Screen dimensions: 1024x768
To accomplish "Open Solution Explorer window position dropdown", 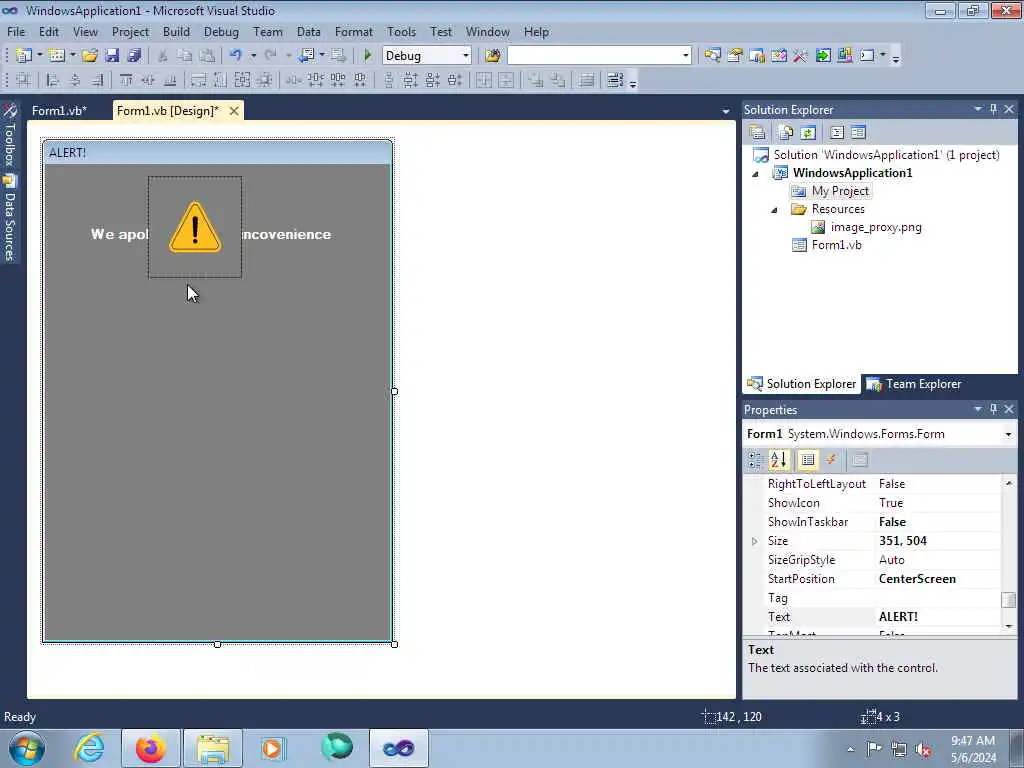I will tap(978, 109).
